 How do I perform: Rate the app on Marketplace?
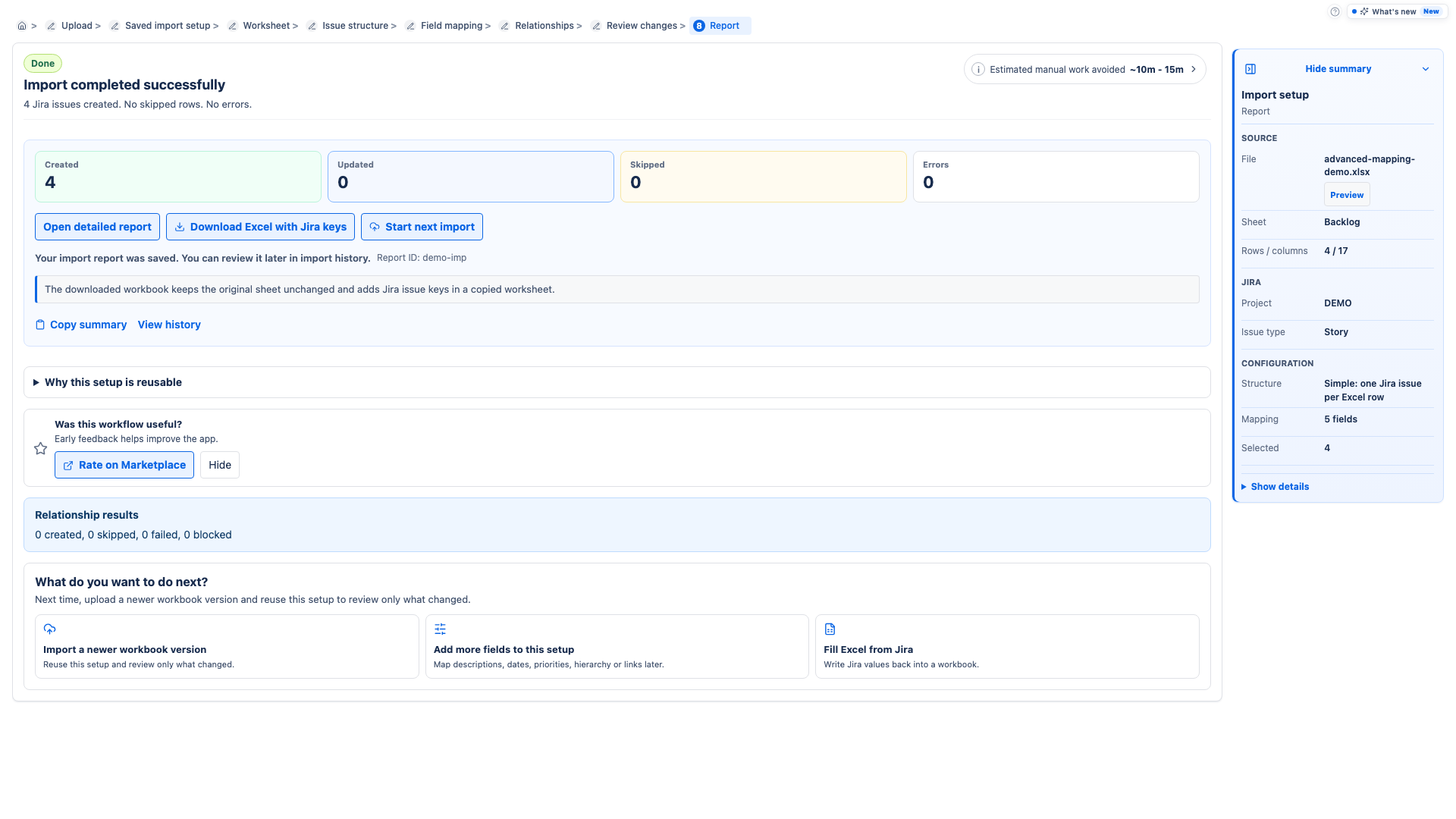(124, 465)
